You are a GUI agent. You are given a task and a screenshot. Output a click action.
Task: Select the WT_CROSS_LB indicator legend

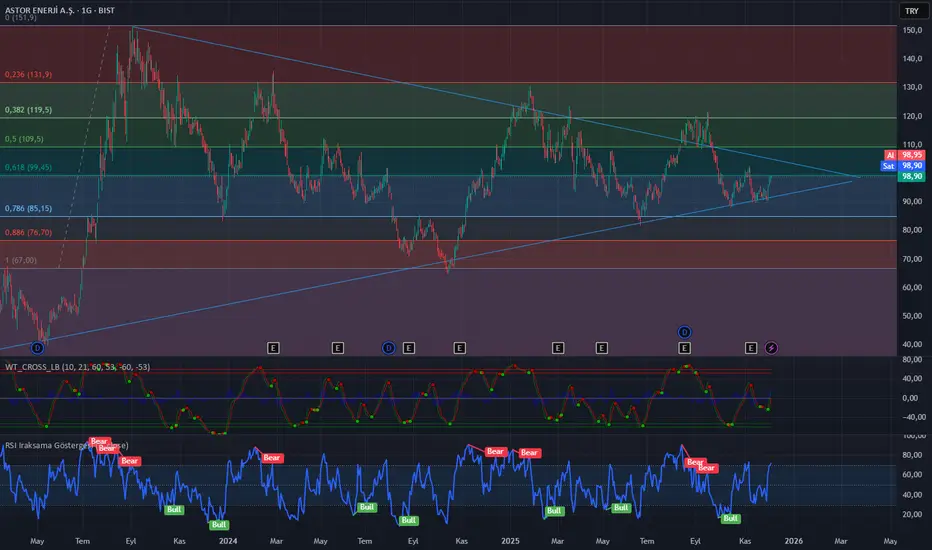click(77, 367)
